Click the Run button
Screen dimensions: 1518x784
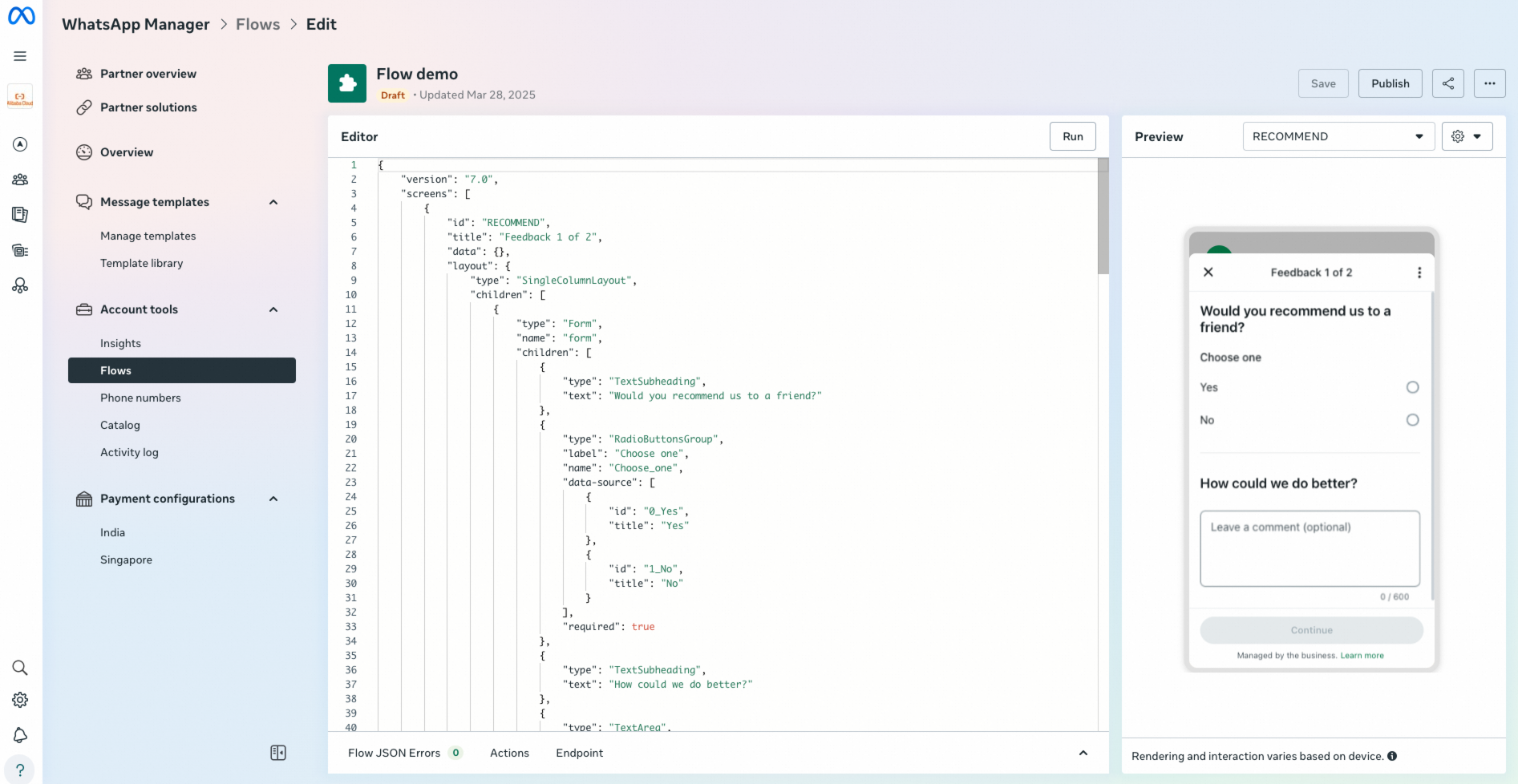(x=1073, y=136)
